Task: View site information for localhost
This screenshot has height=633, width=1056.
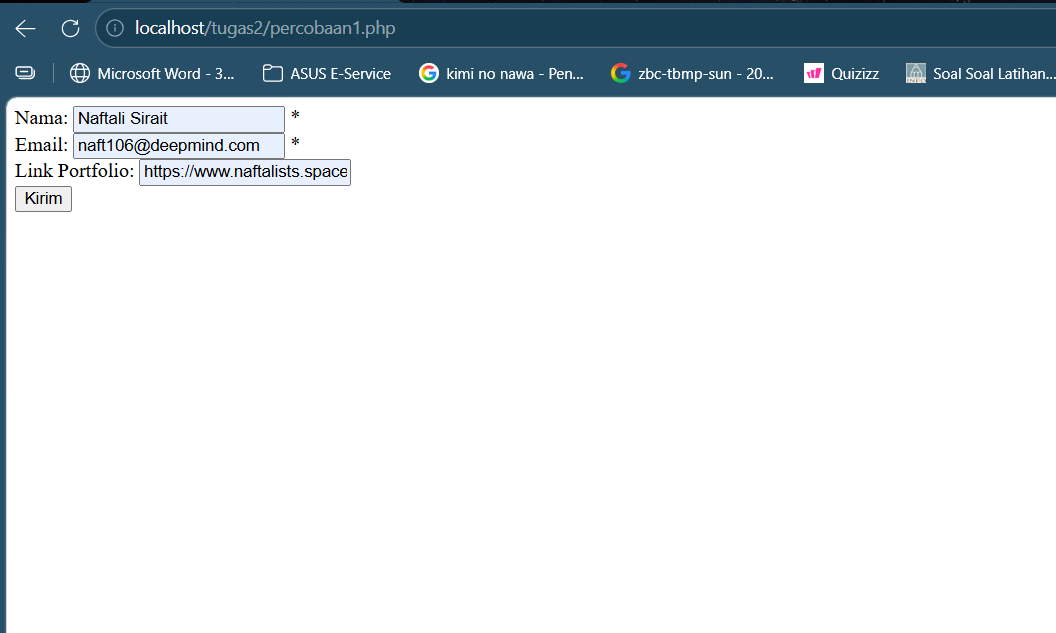Action: pos(115,28)
